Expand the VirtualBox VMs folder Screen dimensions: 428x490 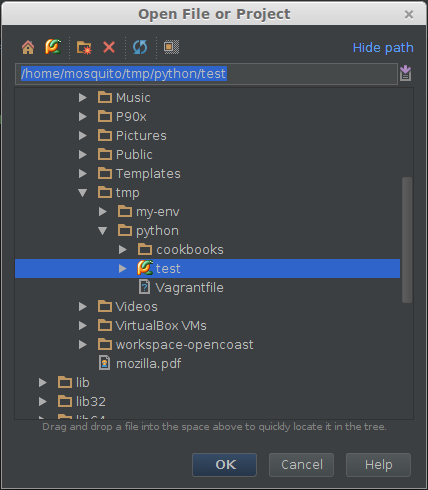click(83, 326)
